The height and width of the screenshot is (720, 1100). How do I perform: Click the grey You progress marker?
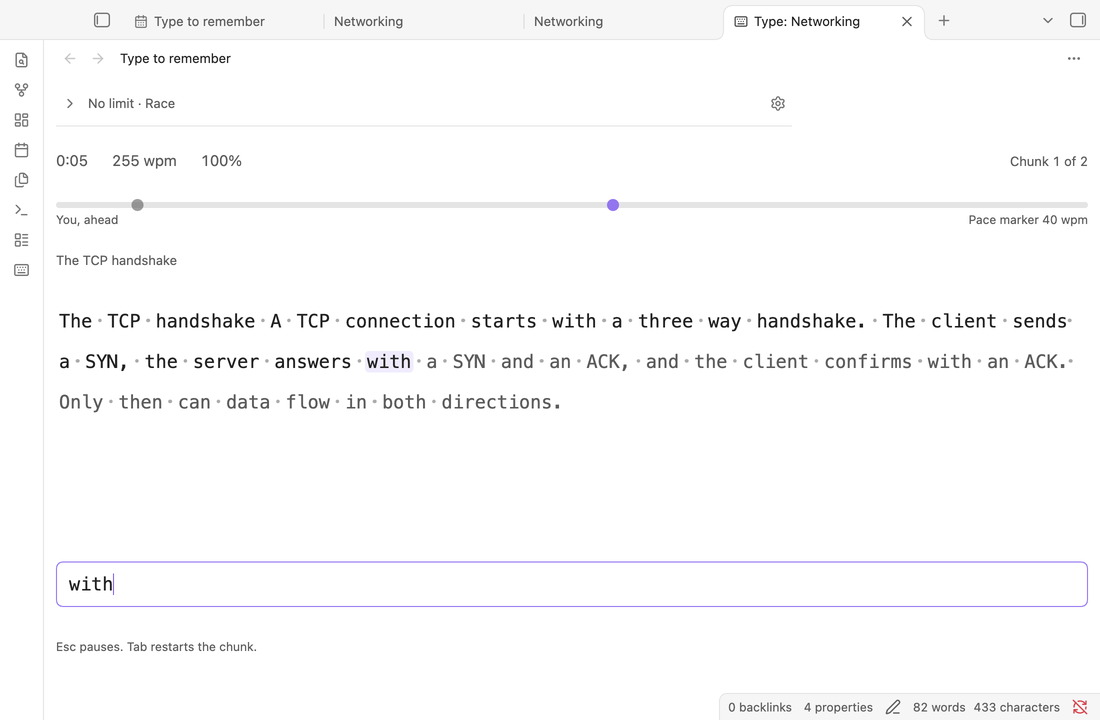pos(138,205)
